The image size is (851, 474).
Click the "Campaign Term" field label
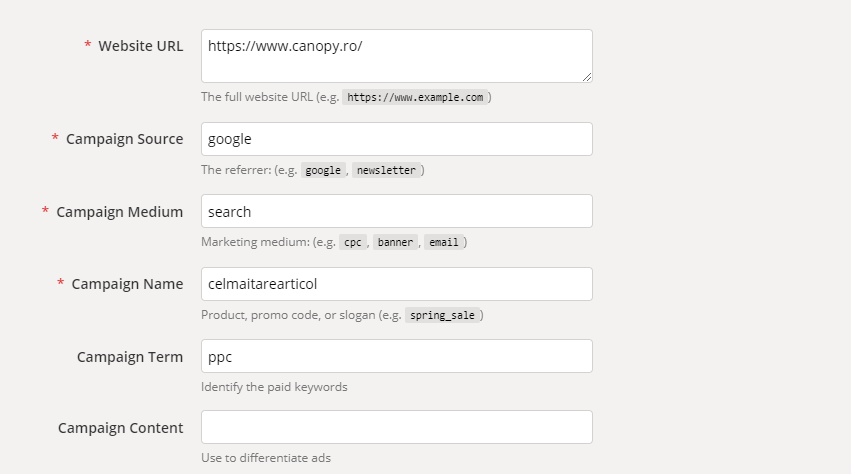[x=130, y=357]
